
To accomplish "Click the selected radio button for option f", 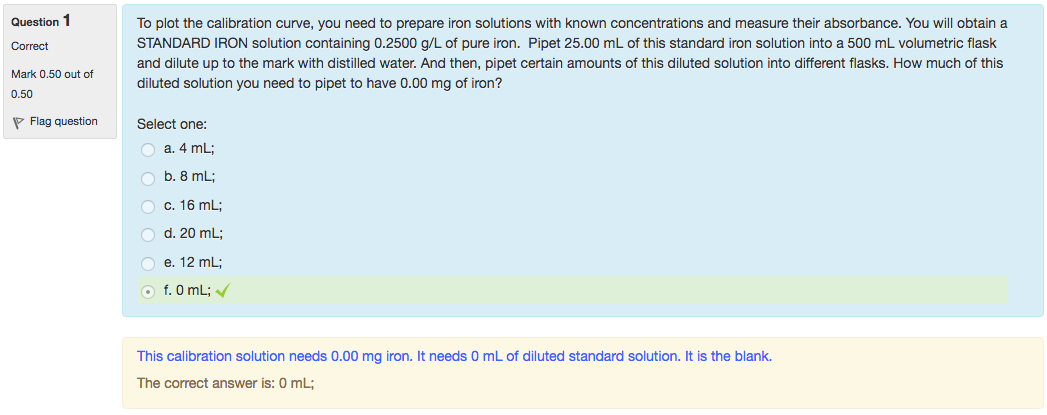I will [x=148, y=292].
